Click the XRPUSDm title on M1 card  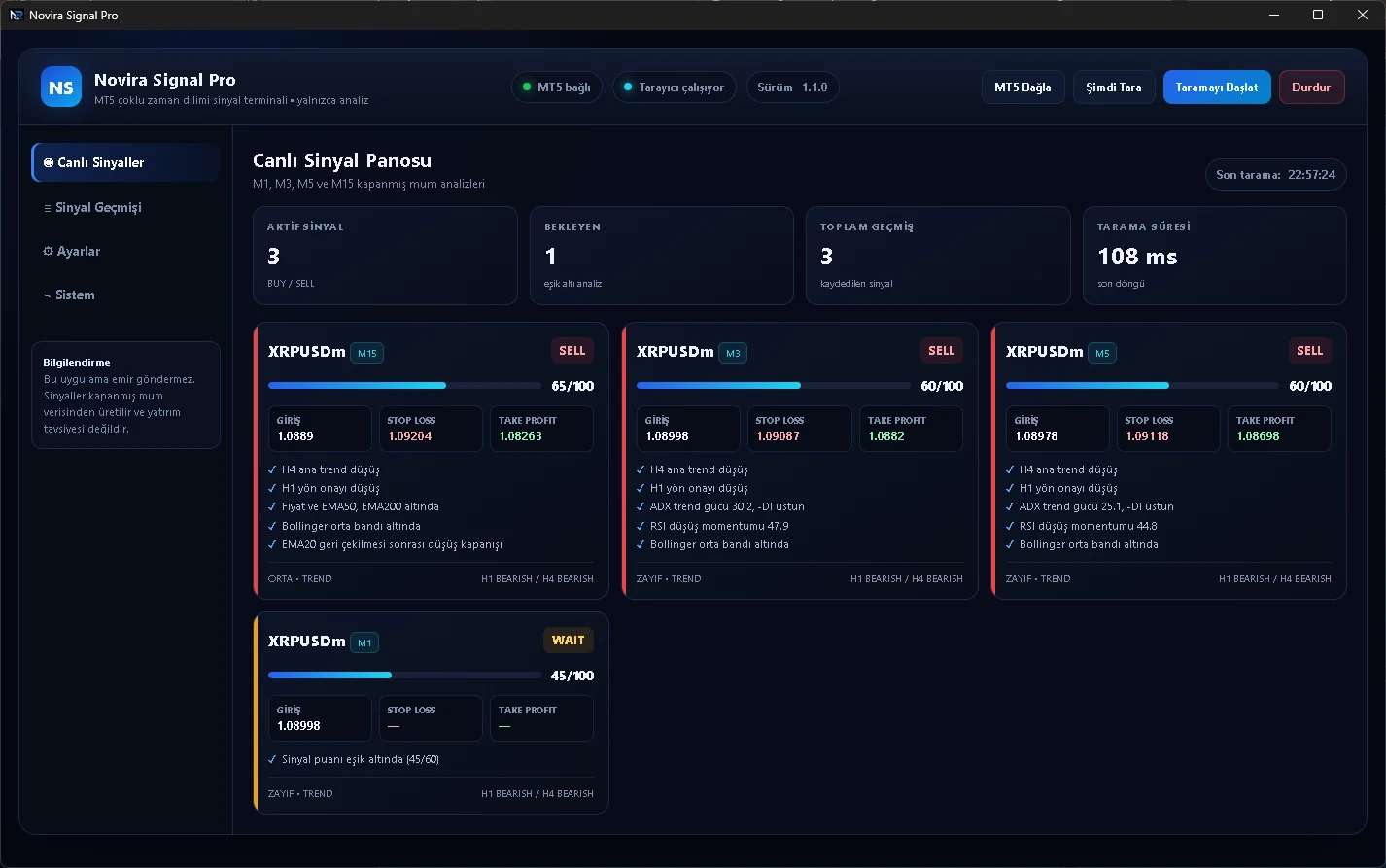point(307,642)
